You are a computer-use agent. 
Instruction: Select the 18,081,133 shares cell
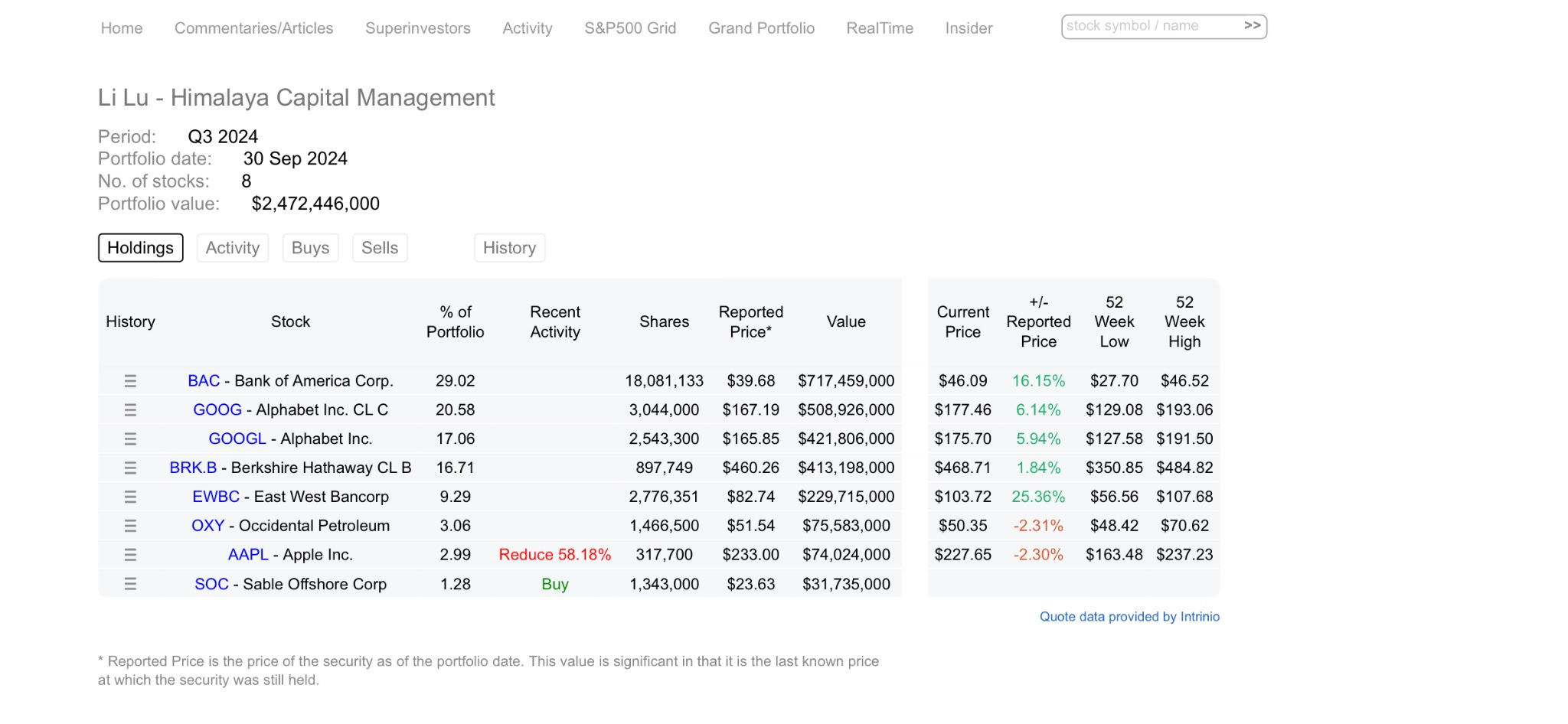tap(664, 381)
